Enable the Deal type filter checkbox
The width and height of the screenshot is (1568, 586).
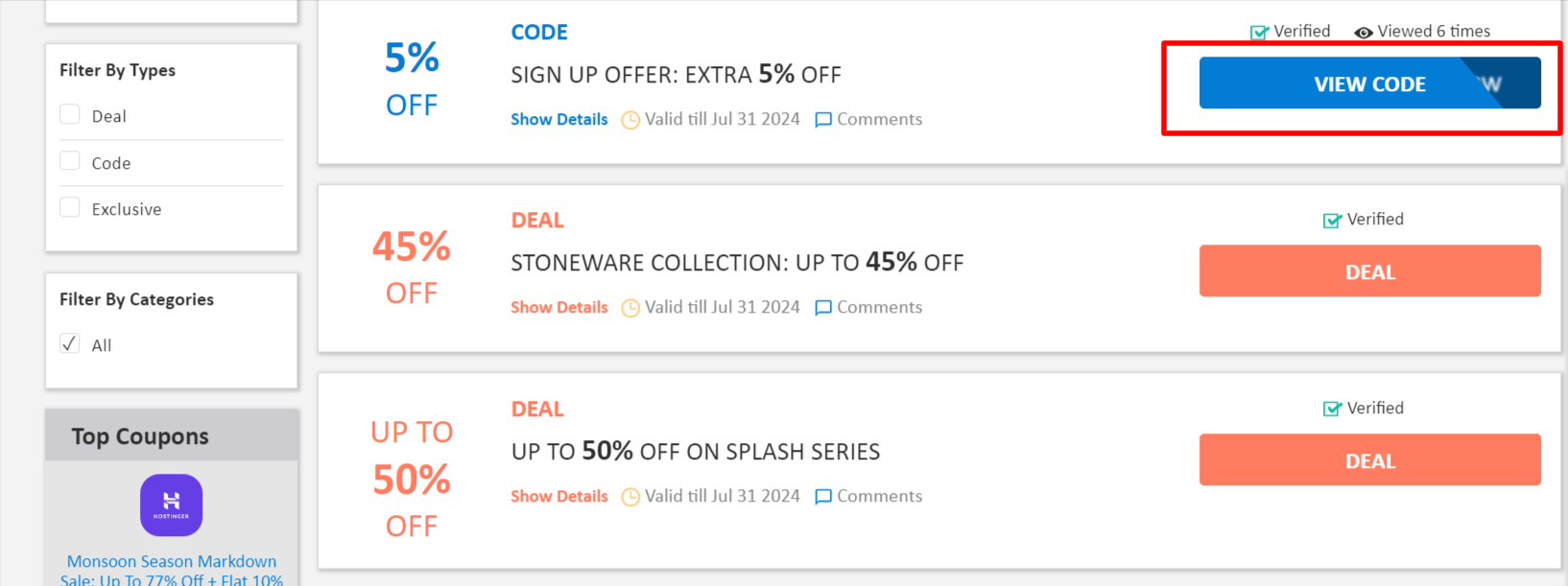point(70,115)
